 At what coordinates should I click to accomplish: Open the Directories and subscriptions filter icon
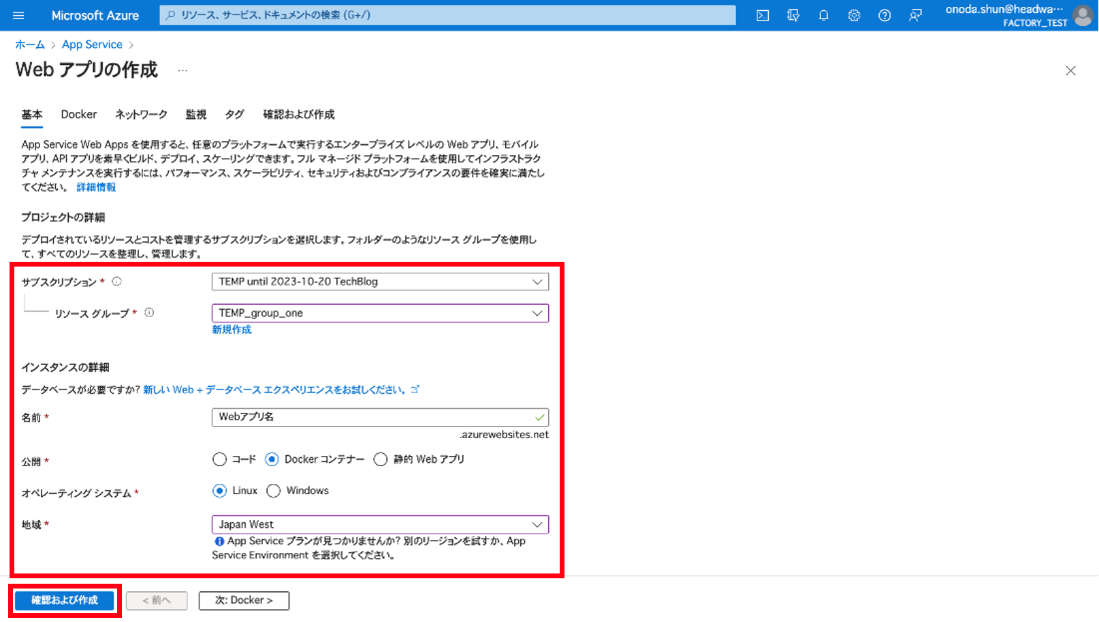(793, 15)
